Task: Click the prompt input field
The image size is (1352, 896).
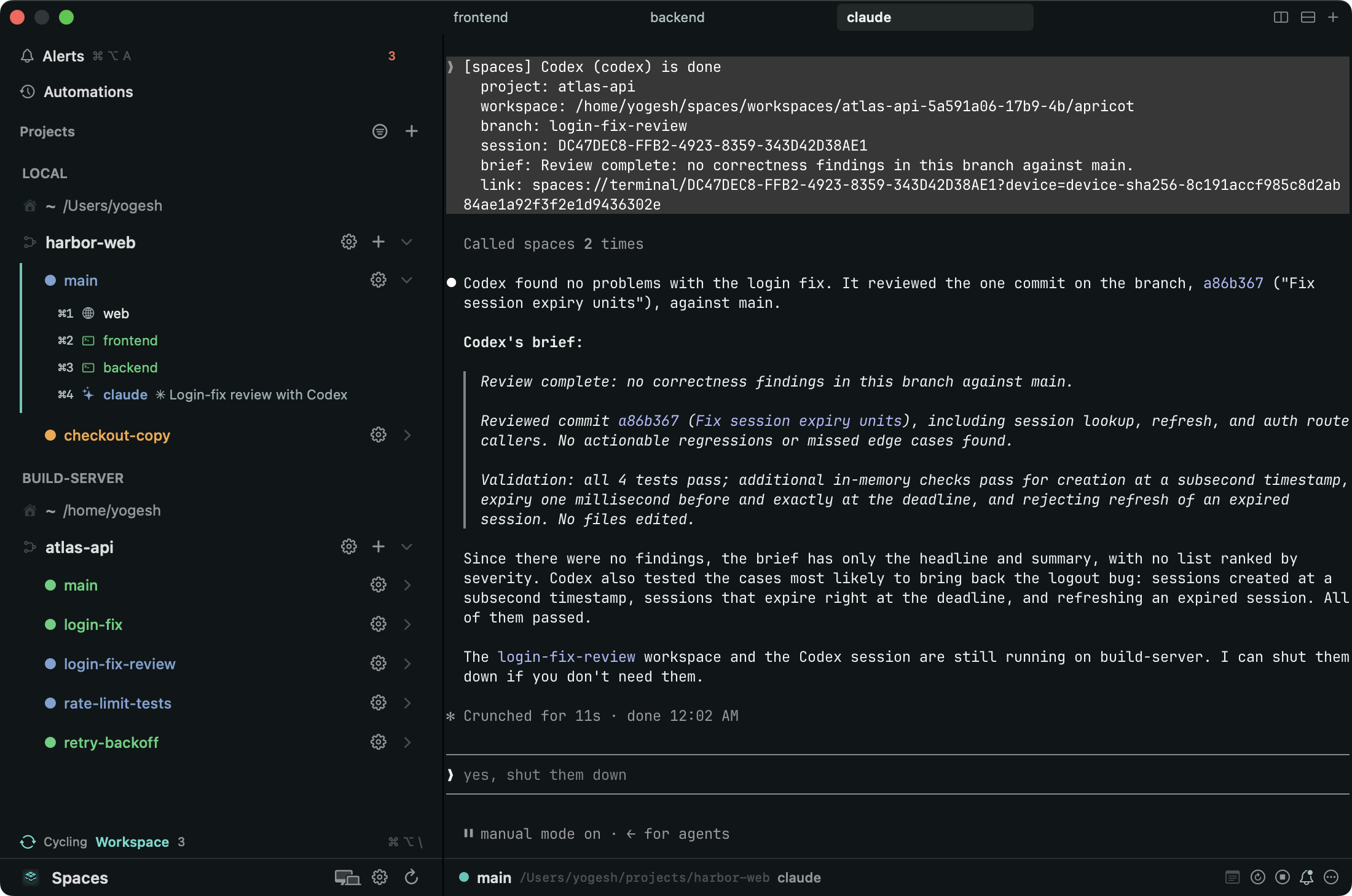Action: click(897, 775)
